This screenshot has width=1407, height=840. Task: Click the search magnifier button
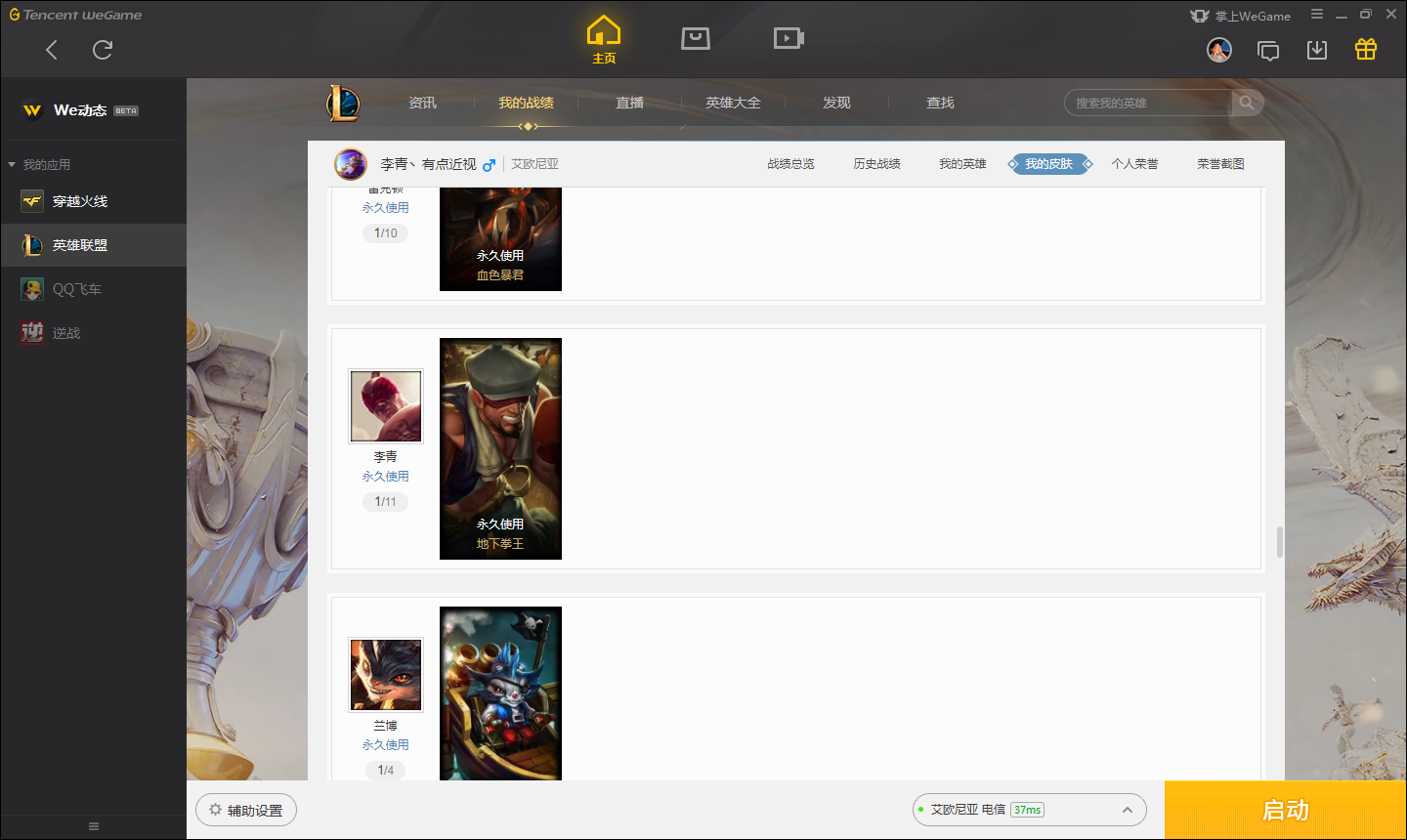[x=1247, y=103]
